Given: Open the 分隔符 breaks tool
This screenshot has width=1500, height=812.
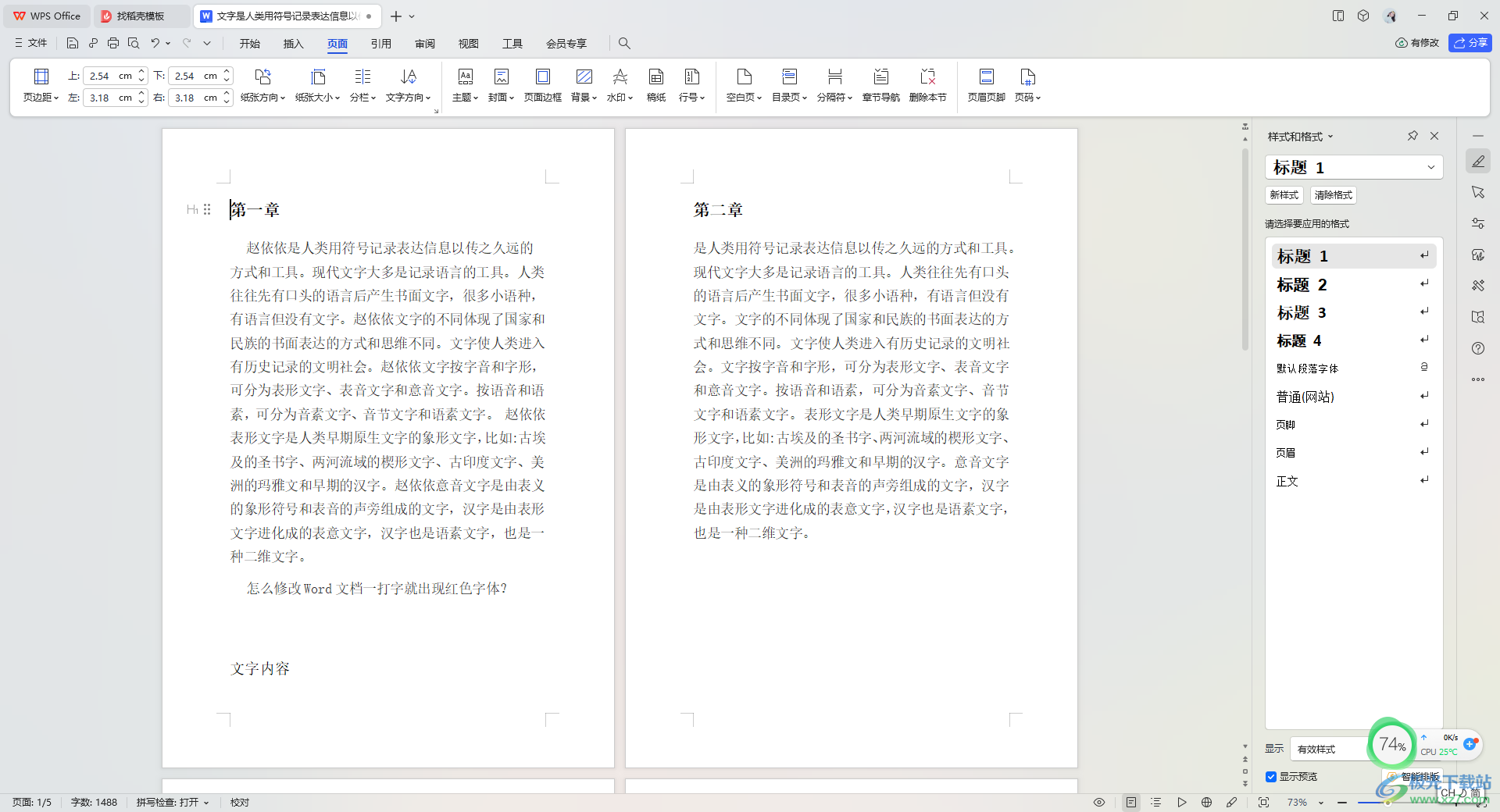Looking at the screenshot, I should point(834,85).
